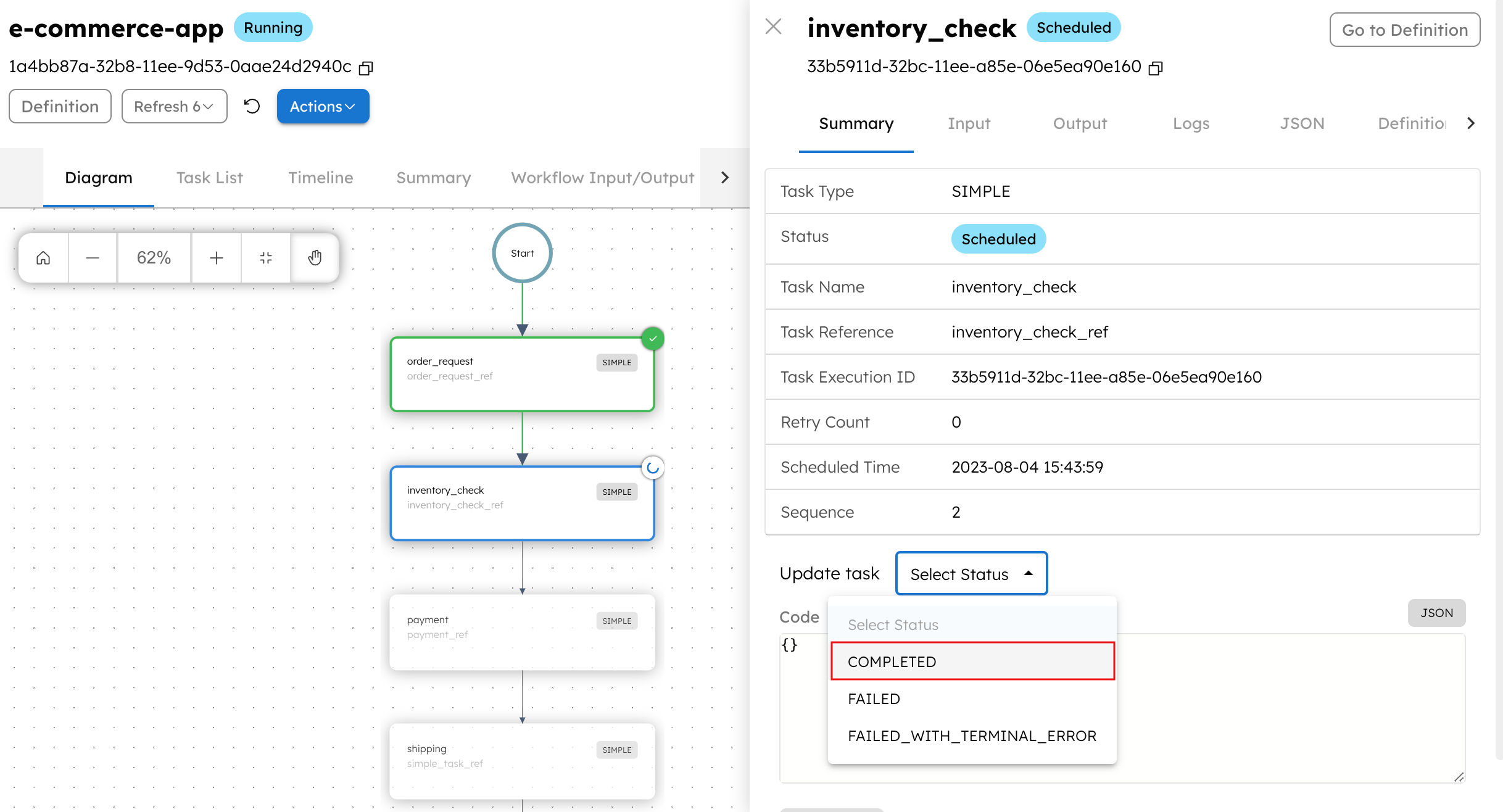
Task: Switch to the Task List tab
Action: tap(209, 178)
